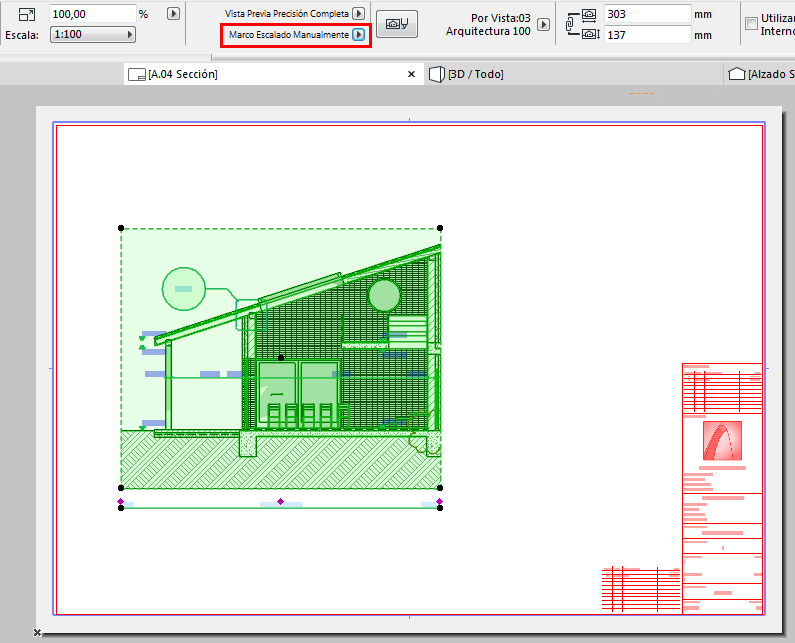
Task: Click the 303 mm width field
Action: (647, 14)
